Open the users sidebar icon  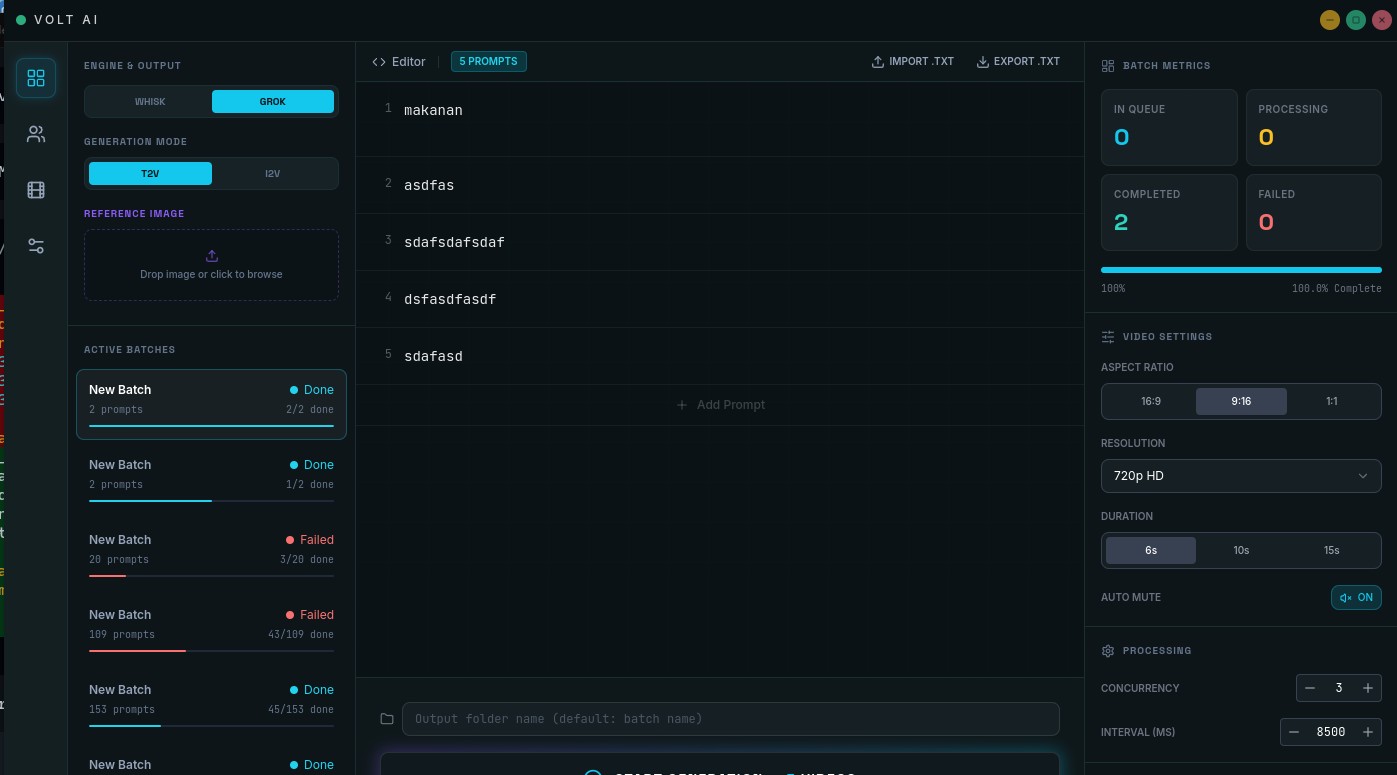pos(36,134)
